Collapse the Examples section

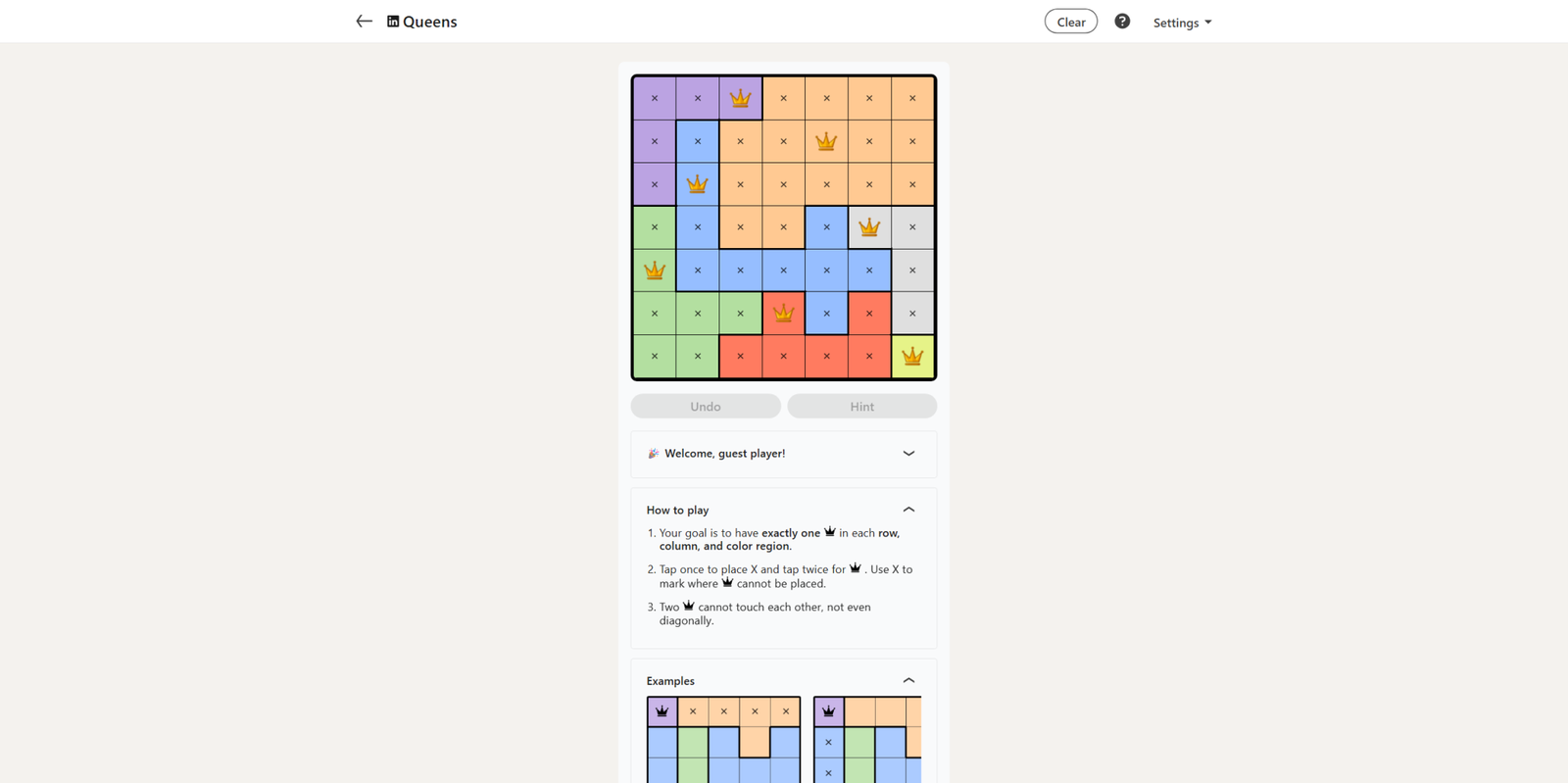pyautogui.click(x=908, y=680)
